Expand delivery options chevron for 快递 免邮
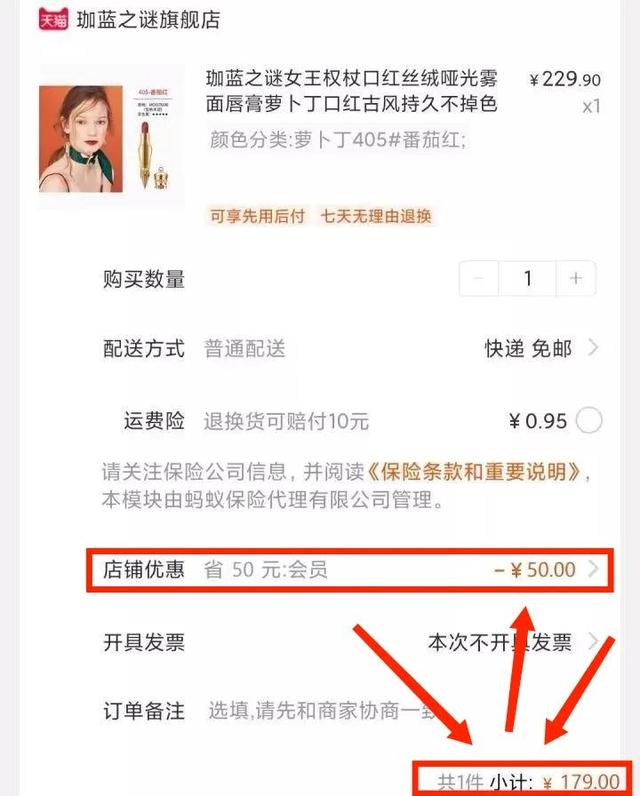640x796 pixels. [593, 348]
